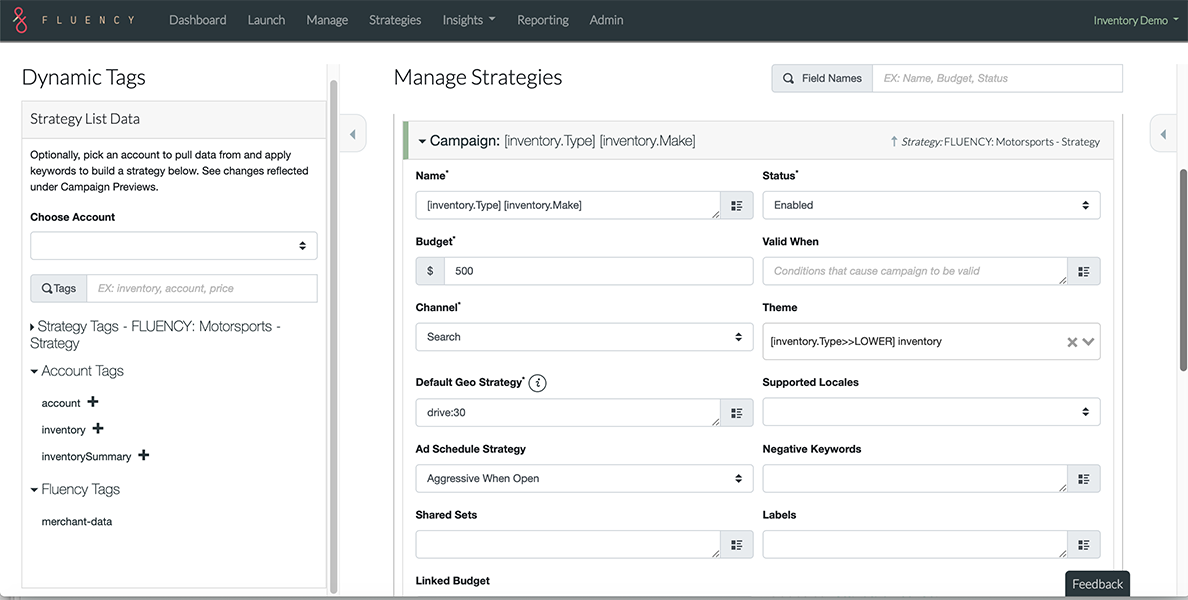1188x600 pixels.
Task: Toggle the right side panel arrow
Action: point(1163,134)
